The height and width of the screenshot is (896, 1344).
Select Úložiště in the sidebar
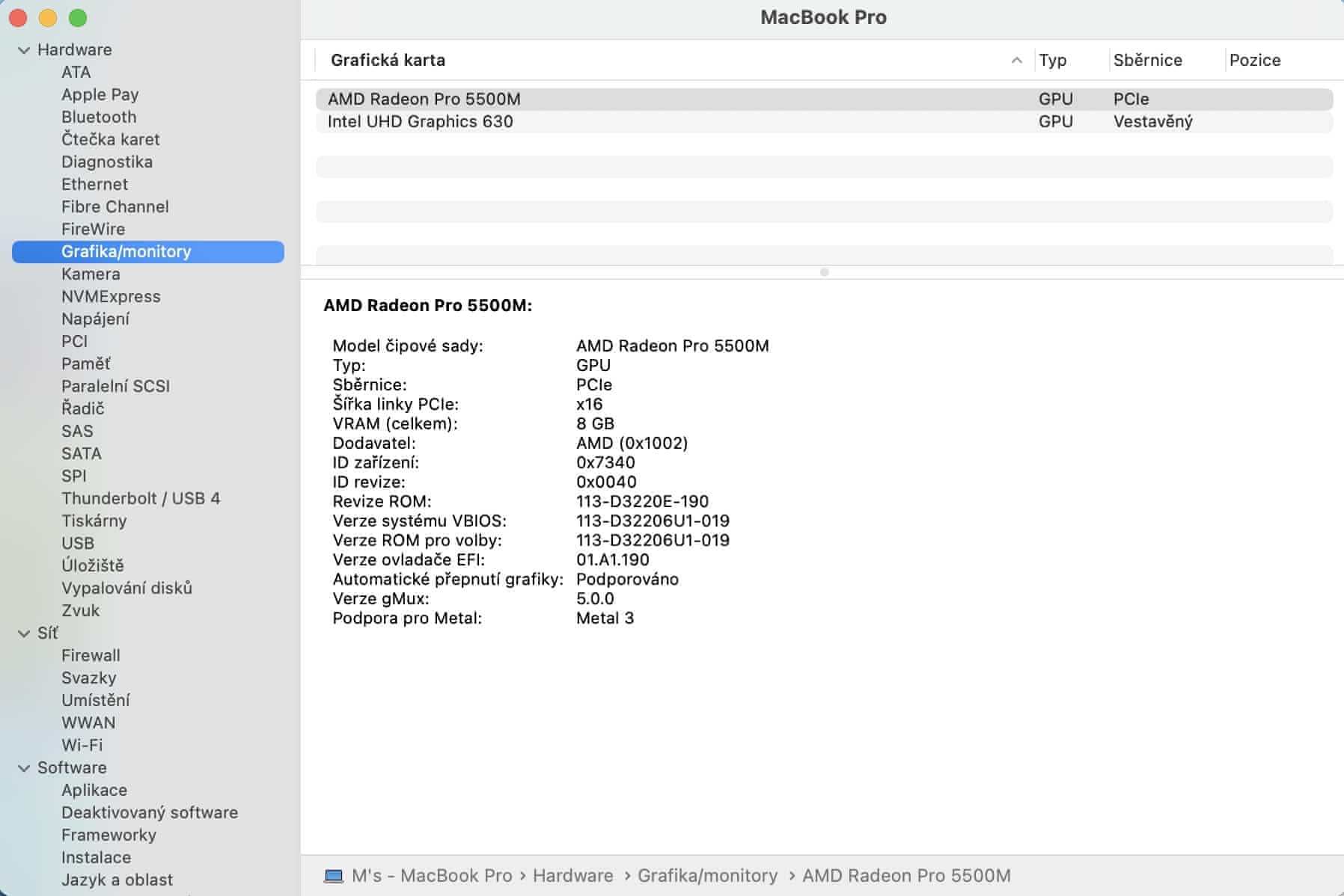(x=93, y=566)
